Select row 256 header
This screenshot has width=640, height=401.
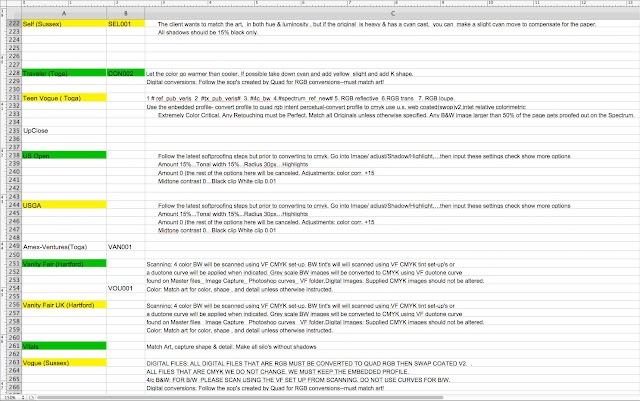tap(14, 305)
